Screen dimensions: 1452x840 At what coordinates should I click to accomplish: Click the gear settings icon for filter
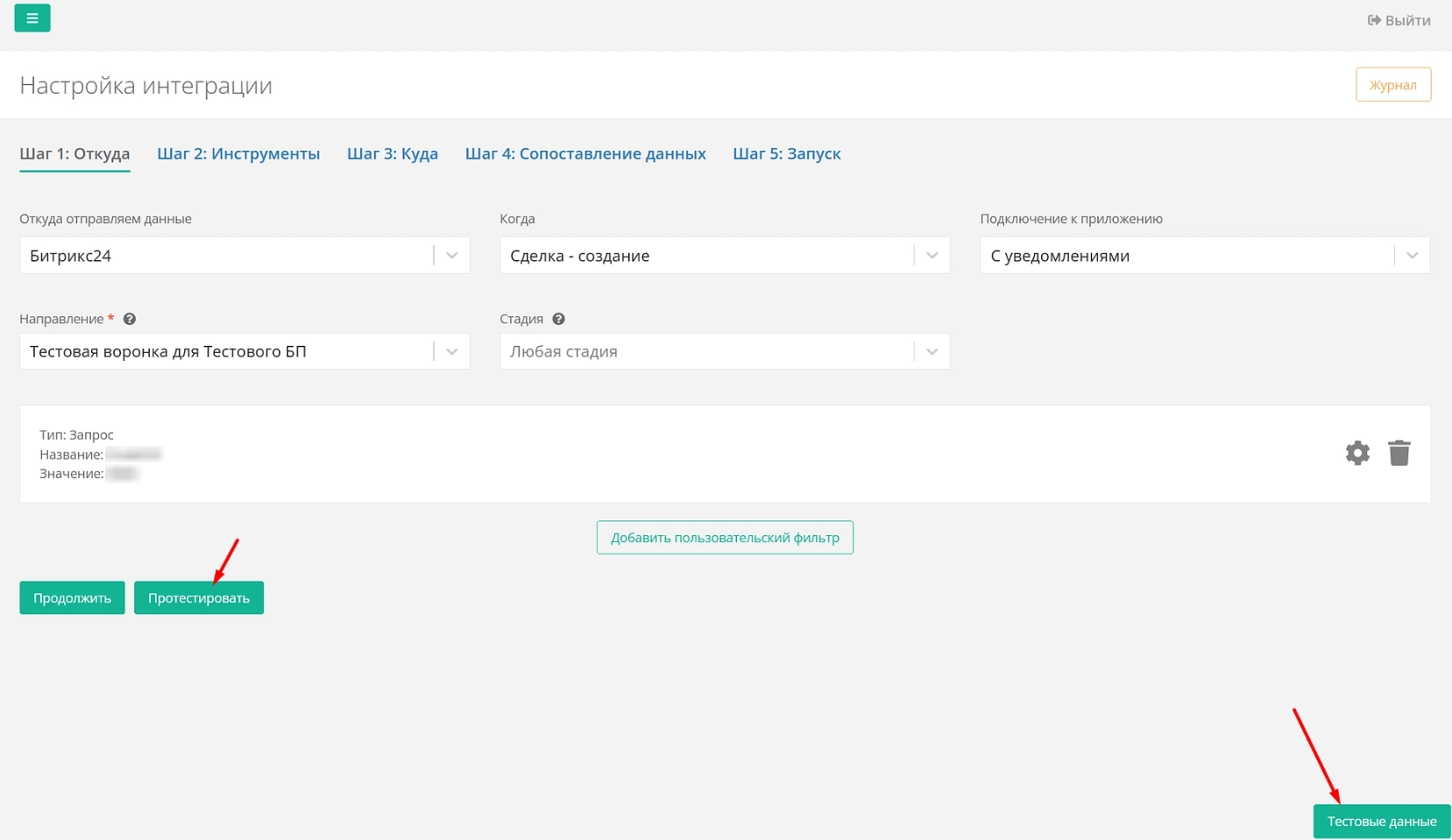[1357, 453]
